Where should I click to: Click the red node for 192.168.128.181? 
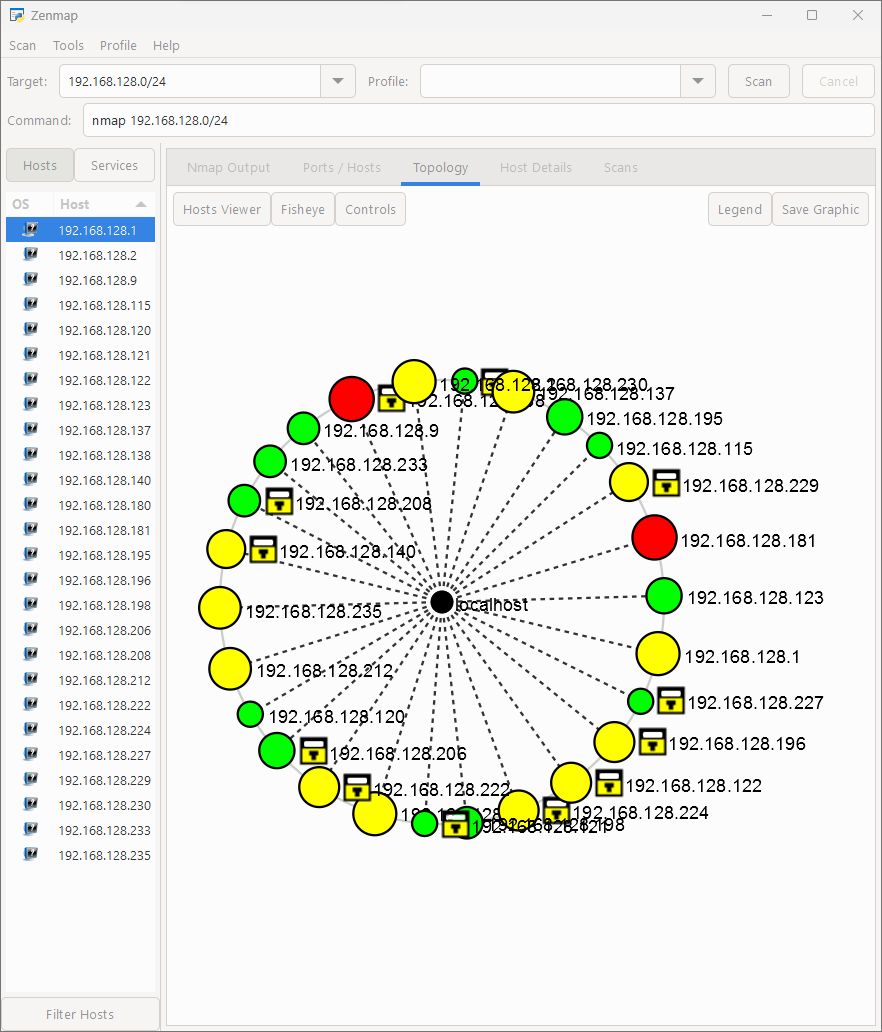coord(655,538)
